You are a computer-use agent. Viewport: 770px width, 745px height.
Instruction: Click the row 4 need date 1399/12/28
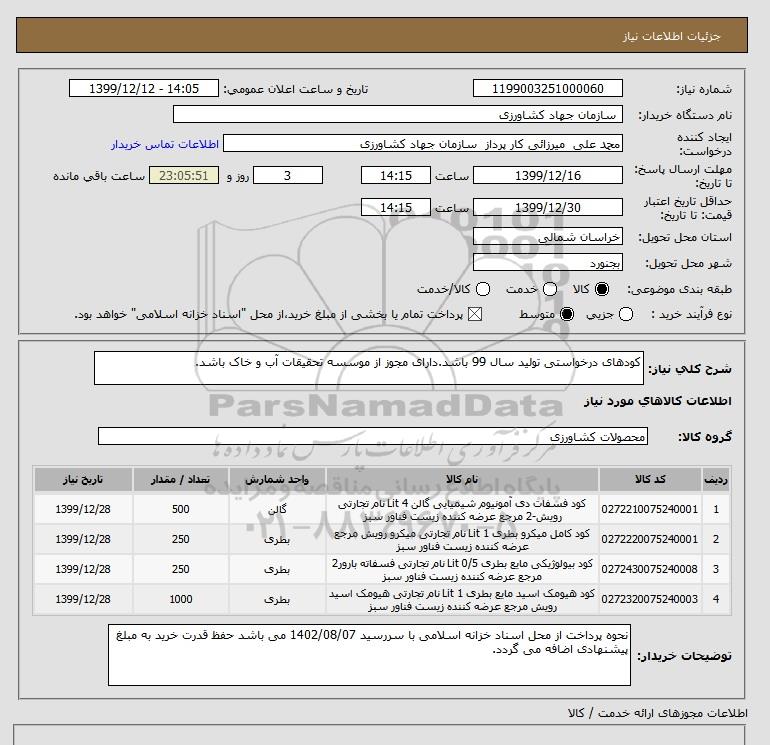click(83, 599)
